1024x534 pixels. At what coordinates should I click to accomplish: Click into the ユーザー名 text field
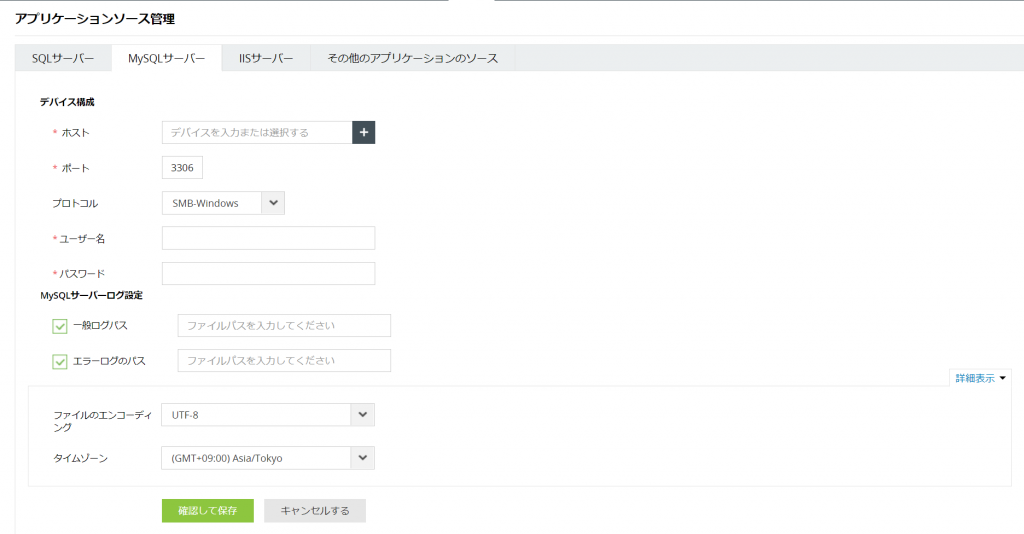268,238
